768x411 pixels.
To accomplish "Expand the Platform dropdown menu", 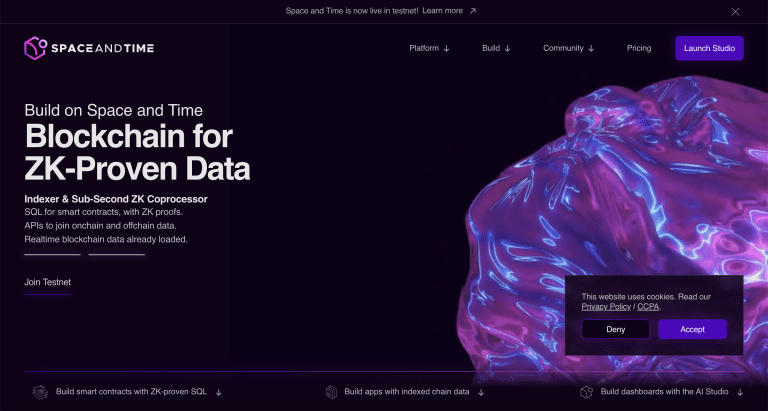I will point(429,48).
